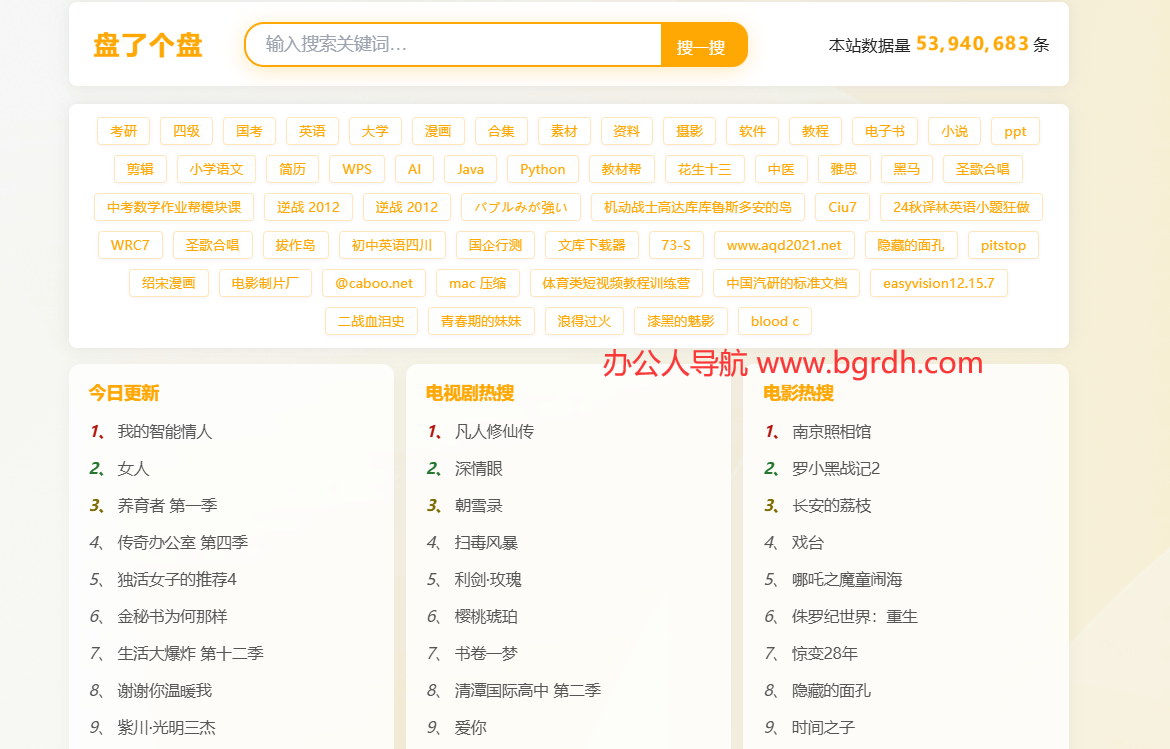Open the 资料 tag
Image resolution: width=1170 pixels, height=749 pixels.
click(627, 131)
